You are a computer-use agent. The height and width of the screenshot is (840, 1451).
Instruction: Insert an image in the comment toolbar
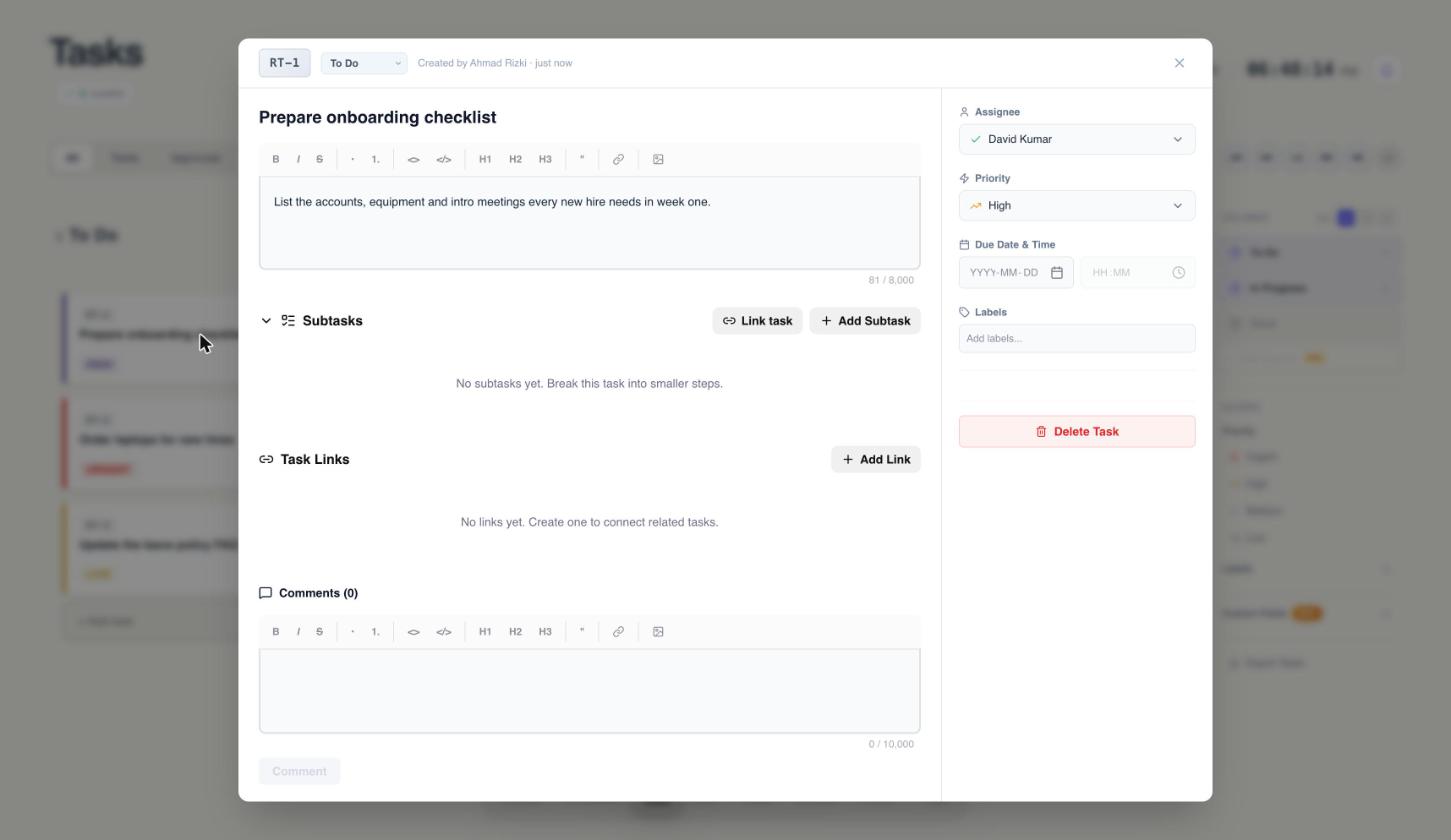coord(658,632)
